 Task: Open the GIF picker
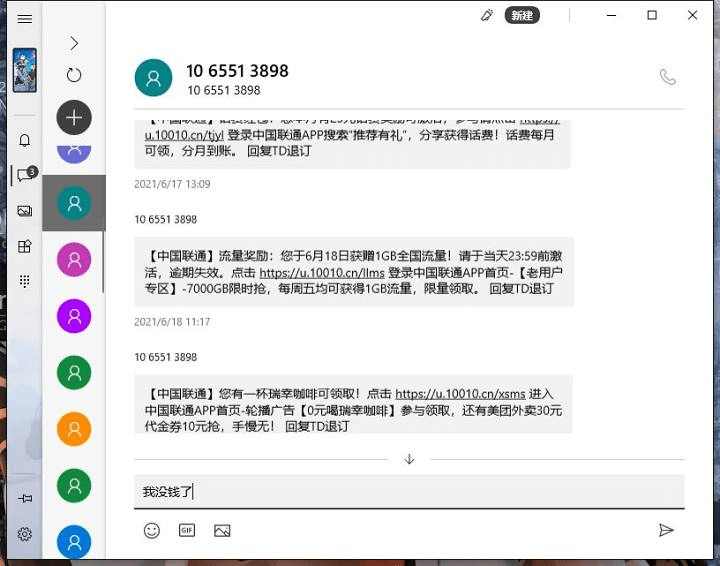point(187,531)
